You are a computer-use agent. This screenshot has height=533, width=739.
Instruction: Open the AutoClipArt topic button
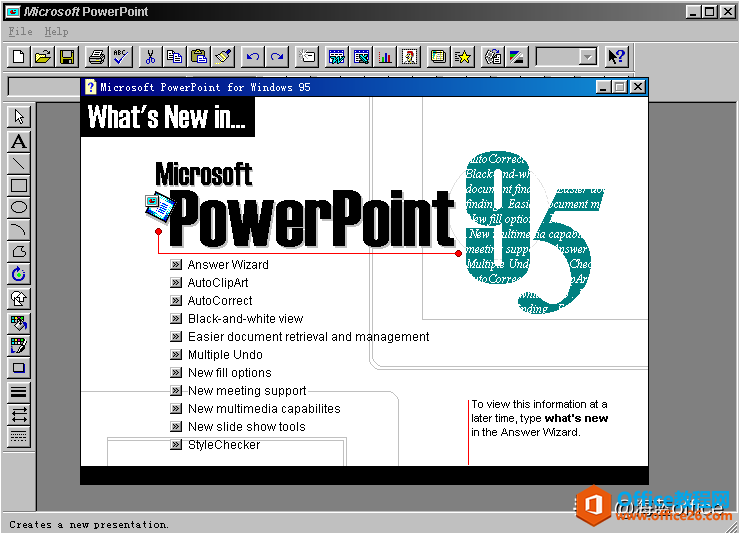[176, 283]
